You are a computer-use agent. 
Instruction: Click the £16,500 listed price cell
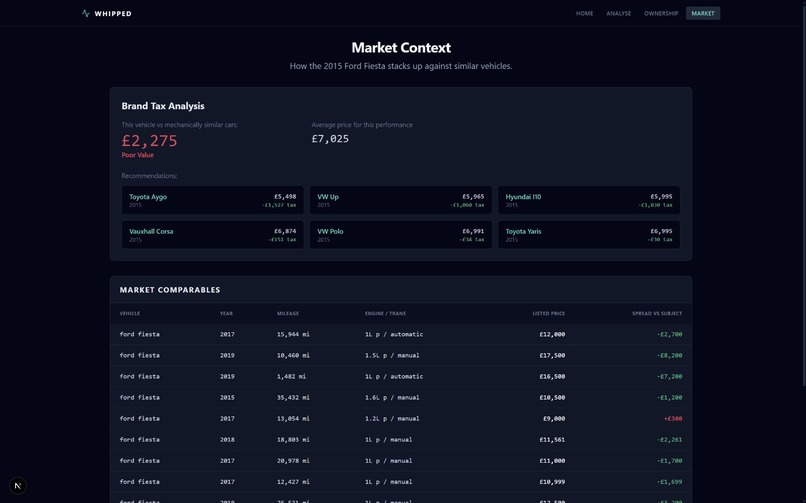click(x=552, y=377)
